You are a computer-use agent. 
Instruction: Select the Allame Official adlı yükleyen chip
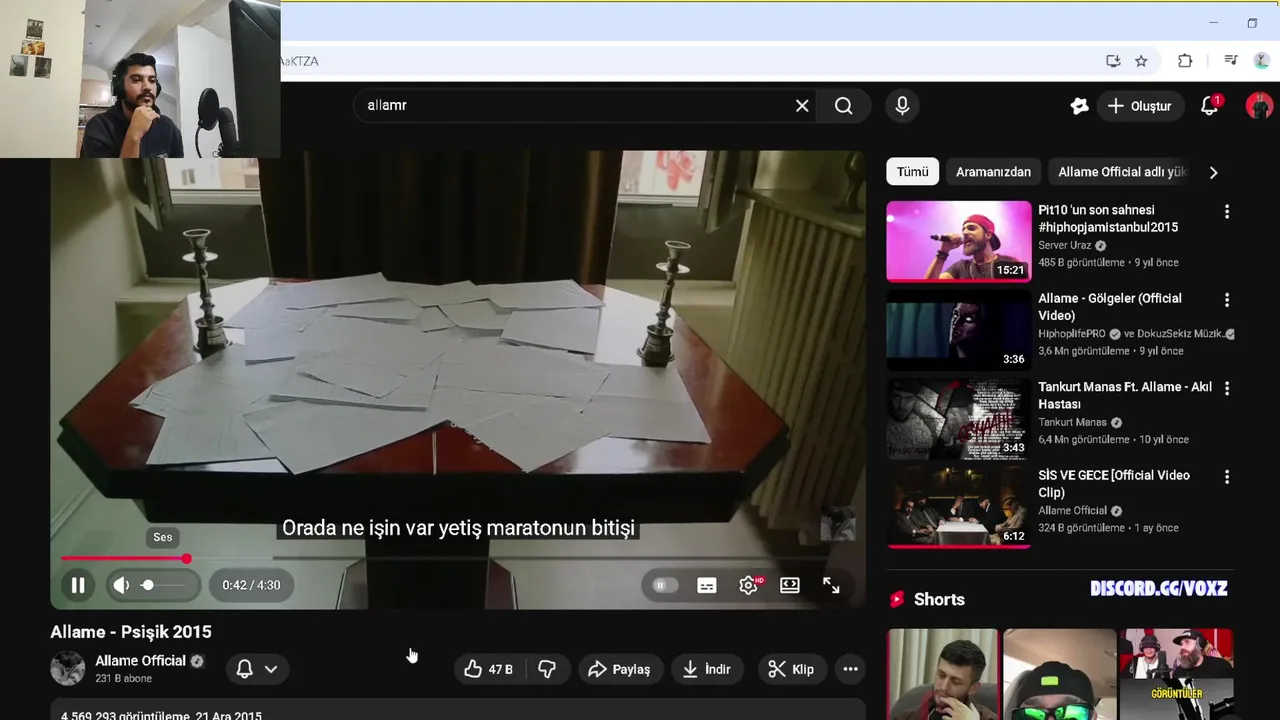1122,172
